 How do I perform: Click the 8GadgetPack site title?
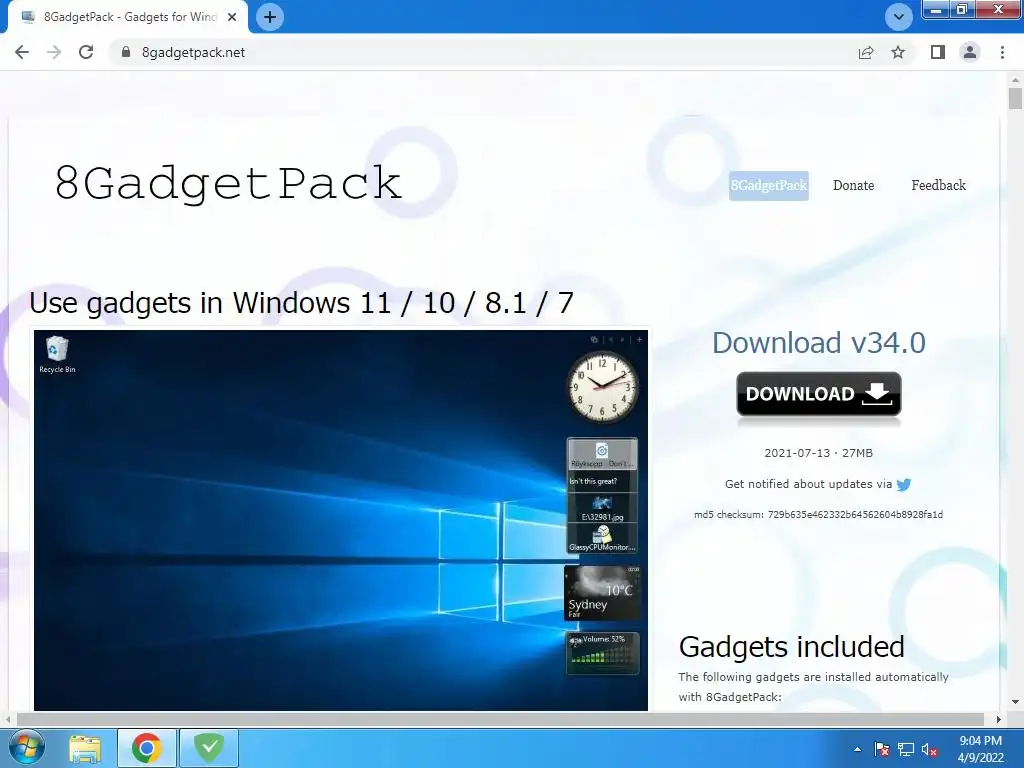pos(228,183)
